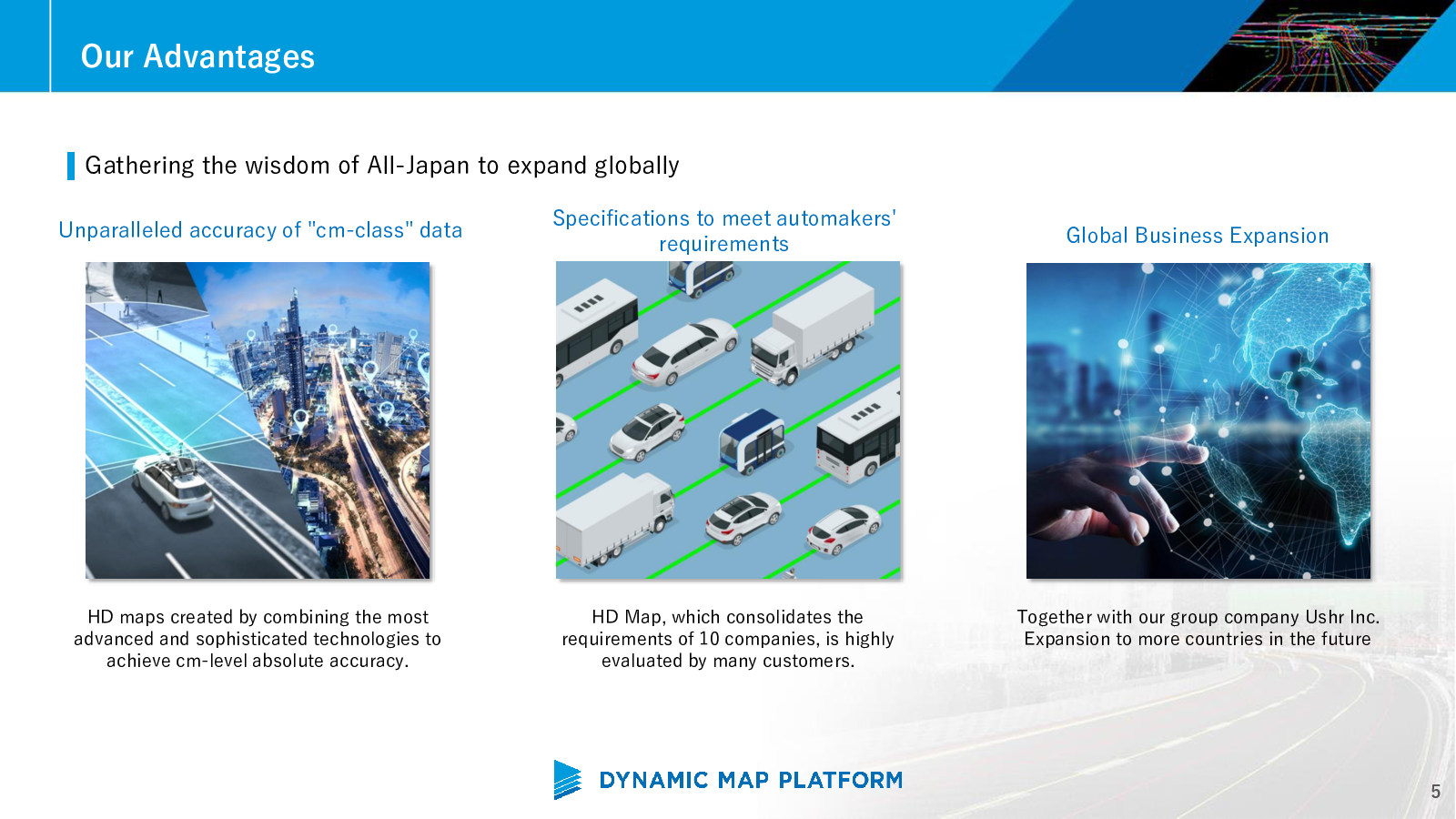Click the 'Our Advantages' slide title
The height and width of the screenshot is (819, 1456).
[x=197, y=56]
